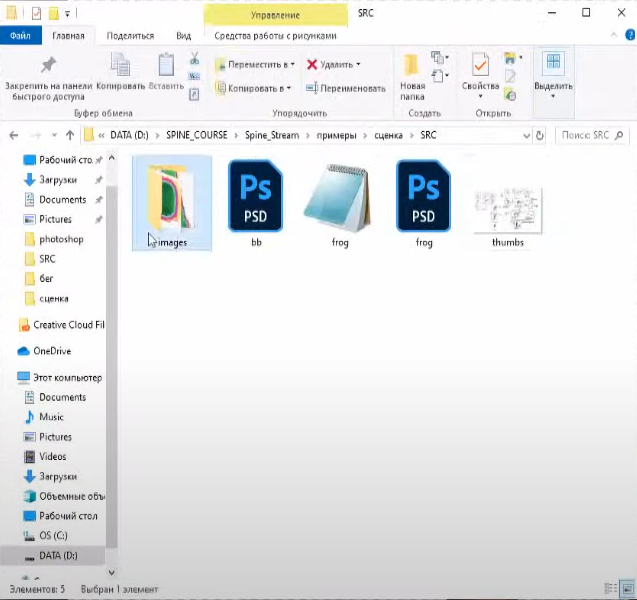This screenshot has height=600, width=637.
Task: Refresh the folder with the address bar button
Action: (x=540, y=135)
